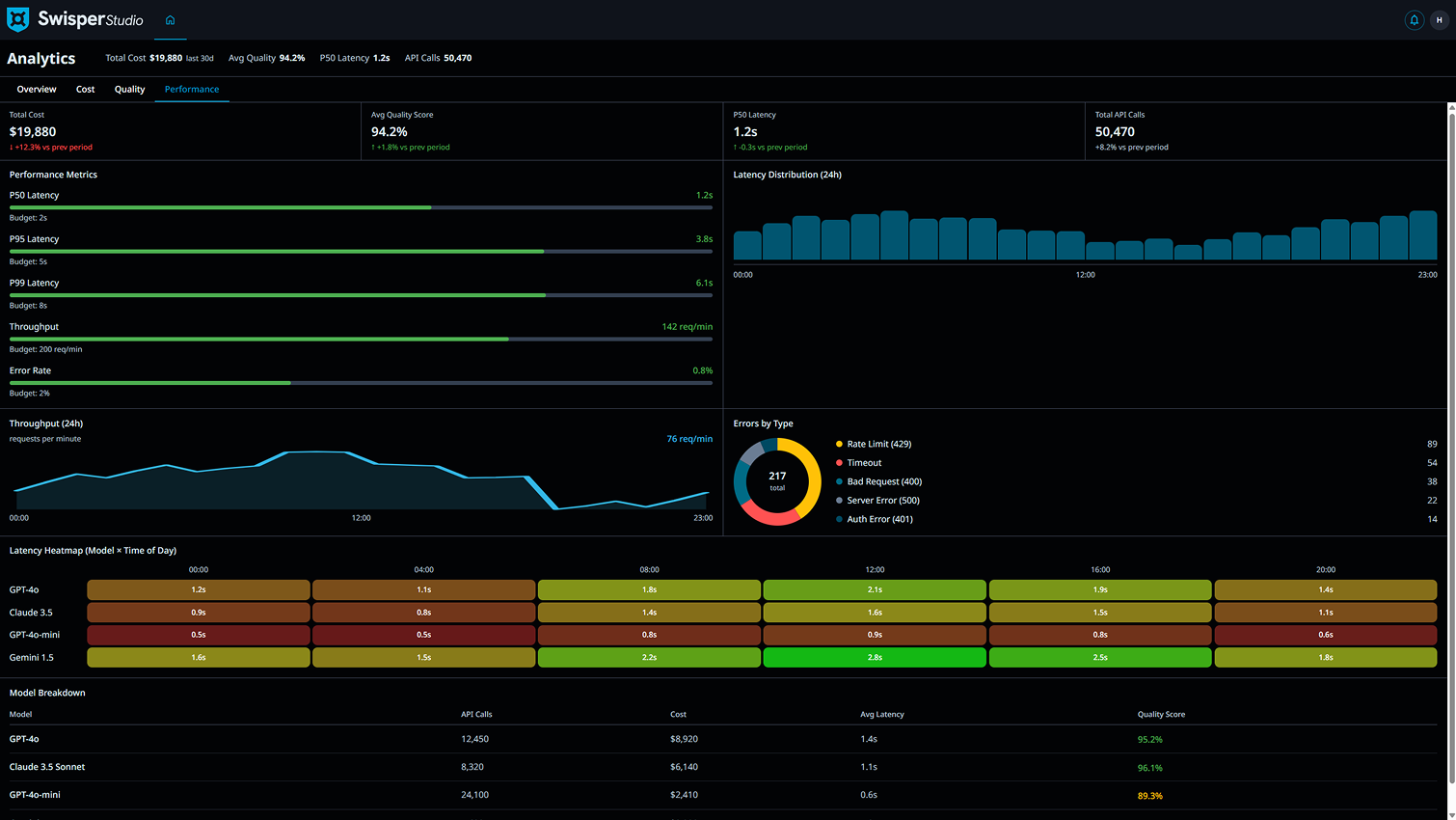Hide the Timeout series via its legend dot
This screenshot has width=1456, height=820.
[x=841, y=462]
